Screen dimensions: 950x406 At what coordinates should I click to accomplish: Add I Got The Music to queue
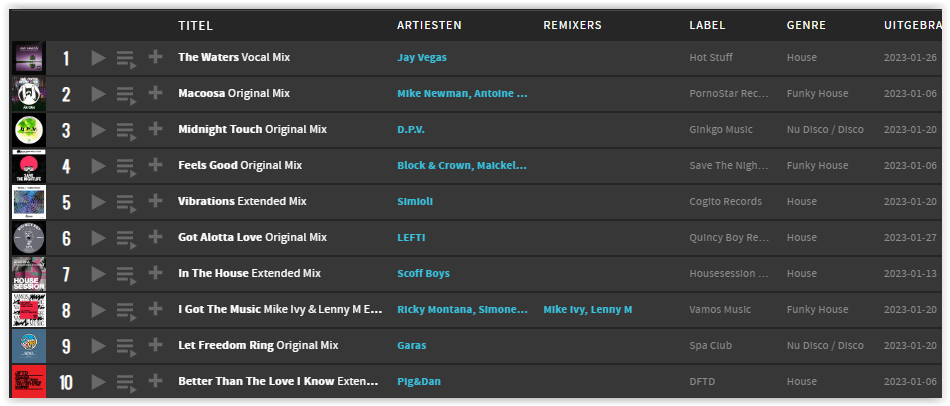tap(126, 311)
